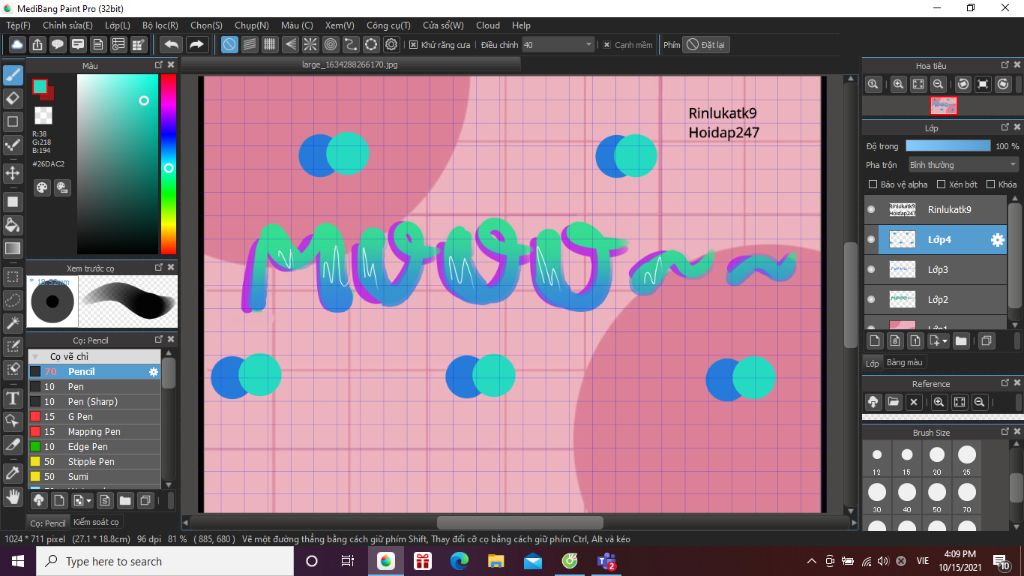Image resolution: width=1024 pixels, height=576 pixels.
Task: Open snap settings gear icon
Action: click(x=391, y=44)
